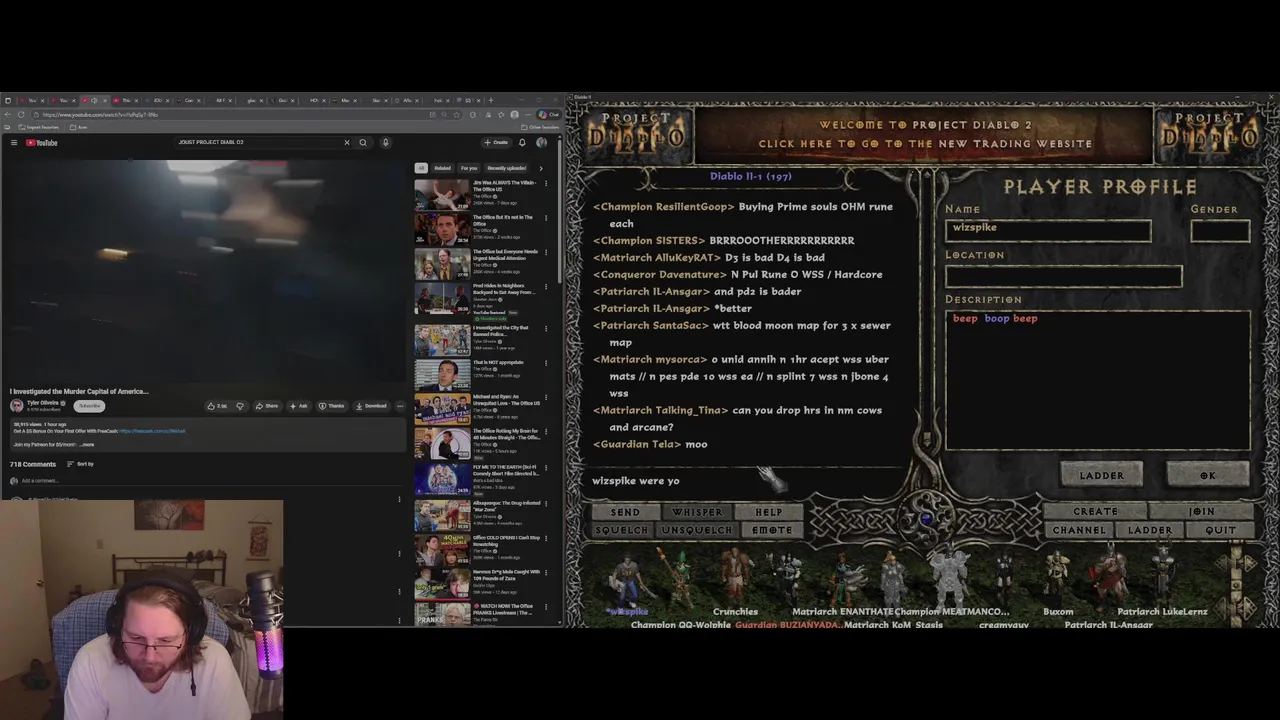Image resolution: width=1280 pixels, height=720 pixels.
Task: Click the UNSQUELCH button
Action: tap(697, 530)
